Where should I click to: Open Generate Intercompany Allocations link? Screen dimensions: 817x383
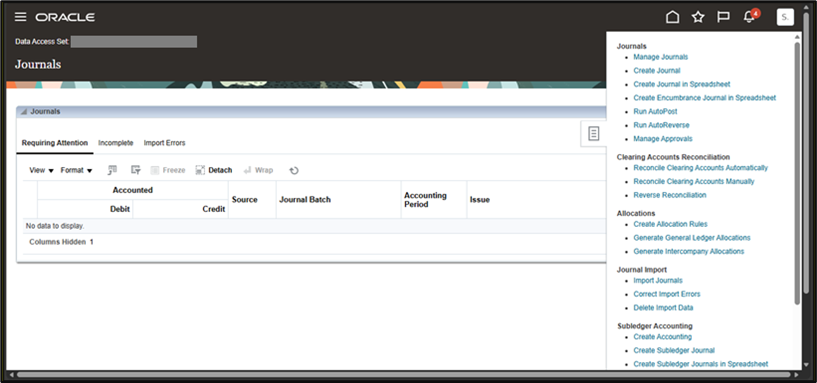(688, 251)
